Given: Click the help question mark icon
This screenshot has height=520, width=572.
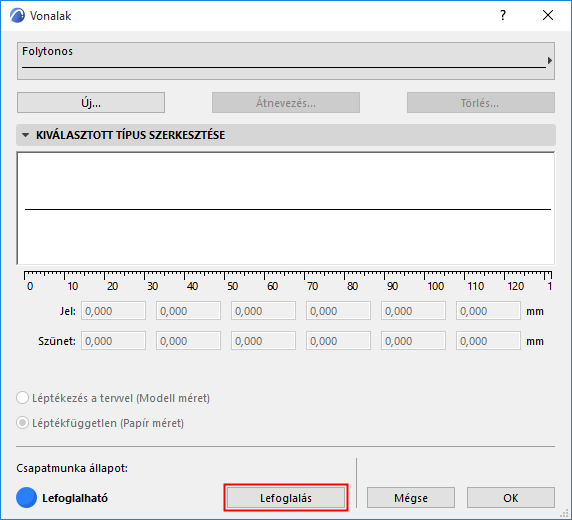Looking at the screenshot, I should click(x=503, y=15).
